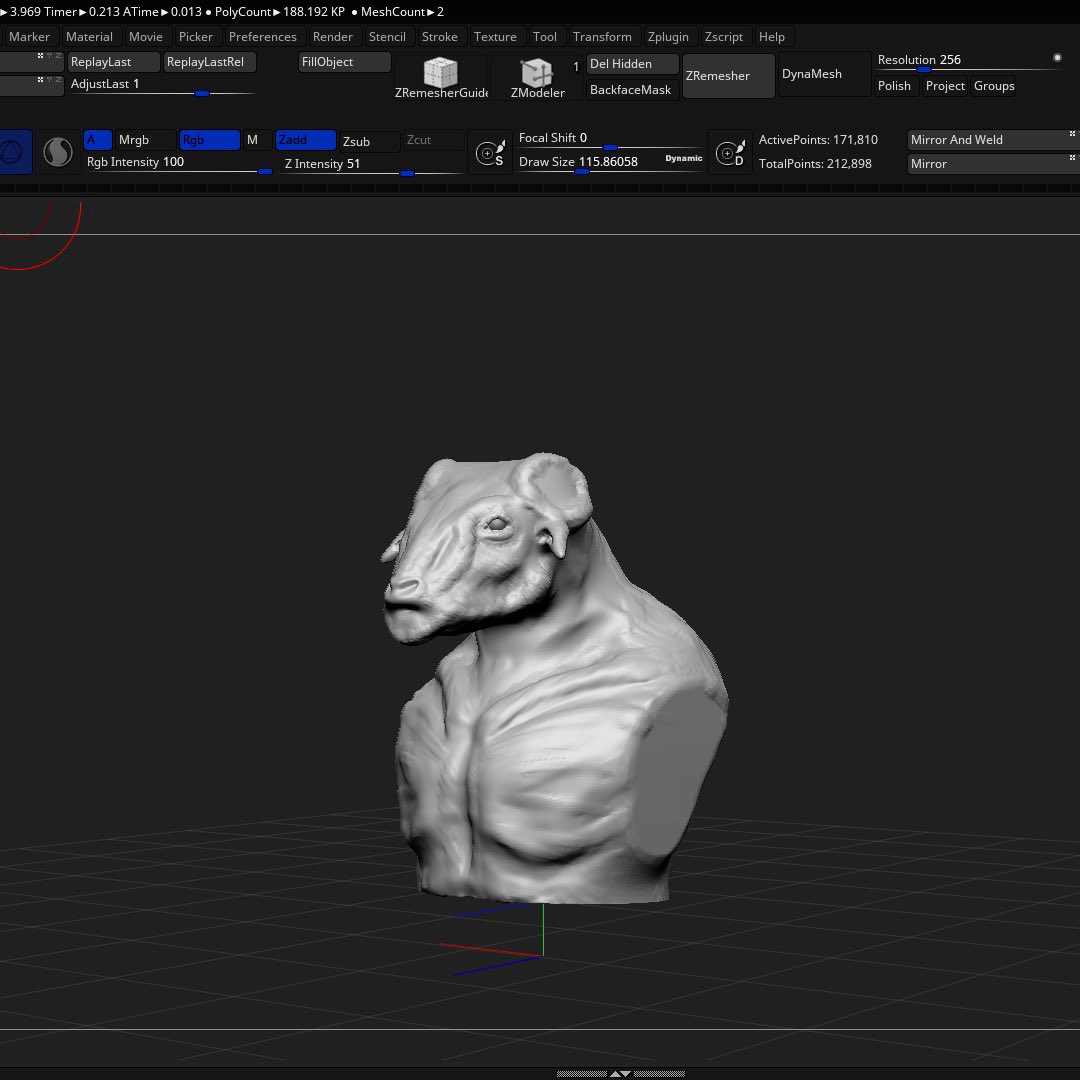Toggle the Mrgb mode button

coord(145,140)
